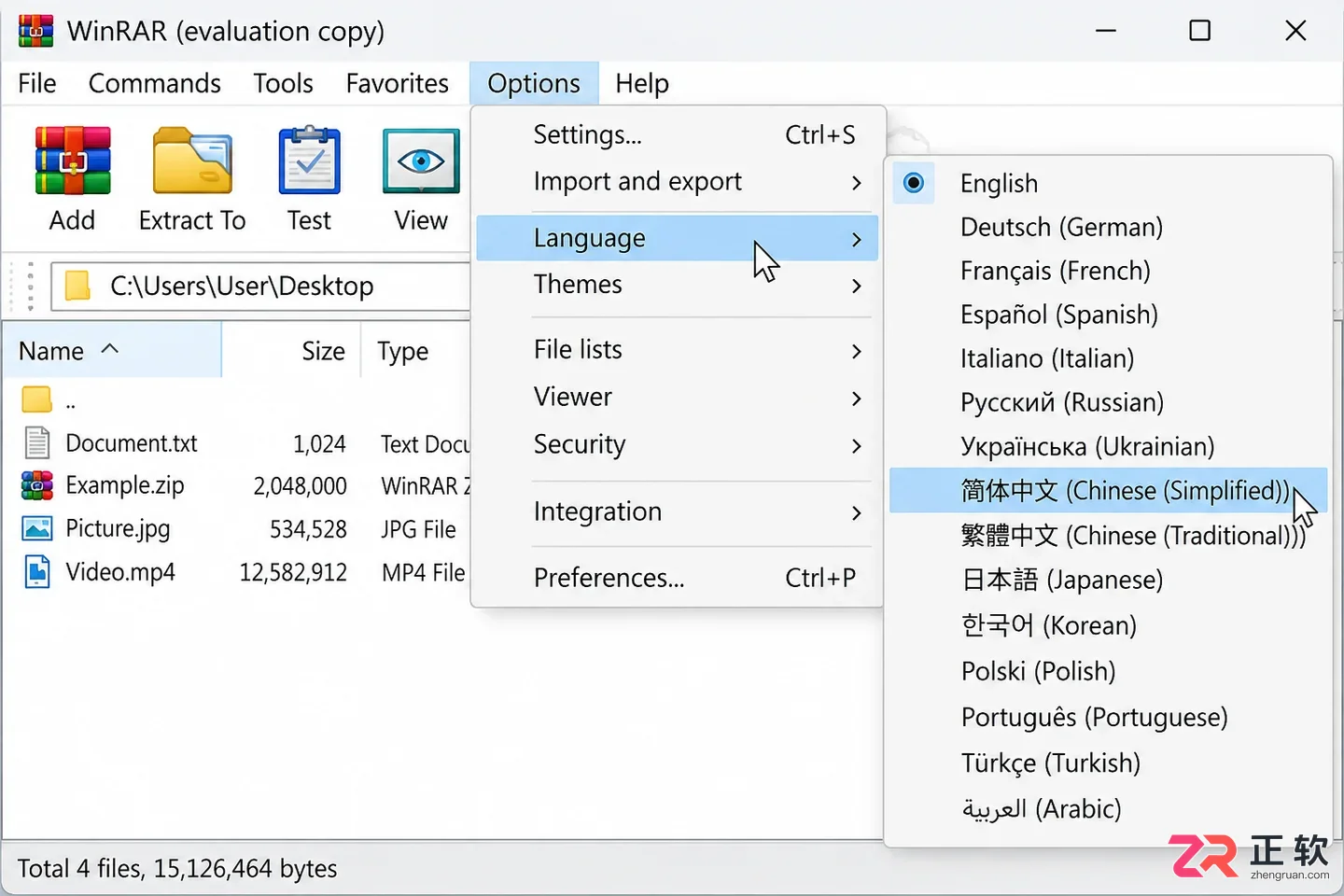Click the View eye icon
1344x896 pixels.
click(x=421, y=161)
